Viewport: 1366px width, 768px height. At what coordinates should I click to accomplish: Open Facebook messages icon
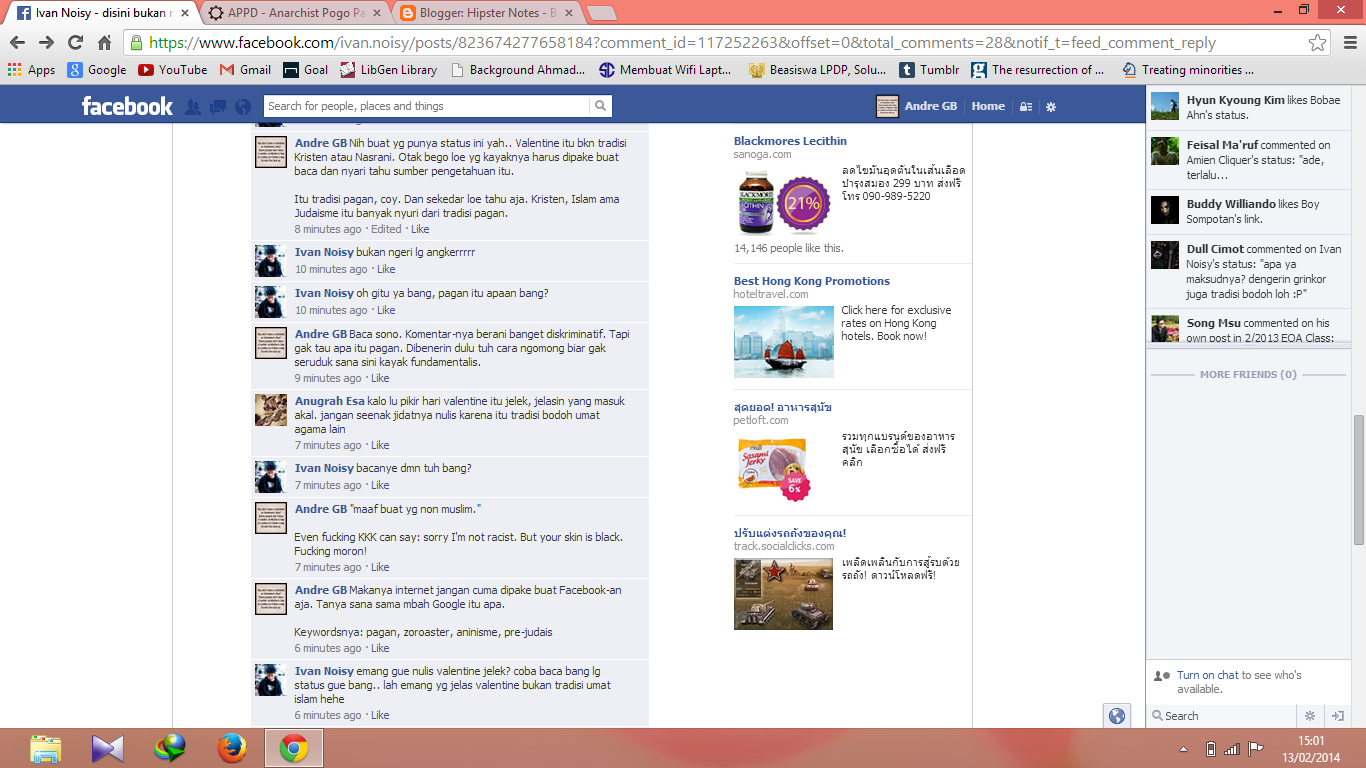coord(218,106)
